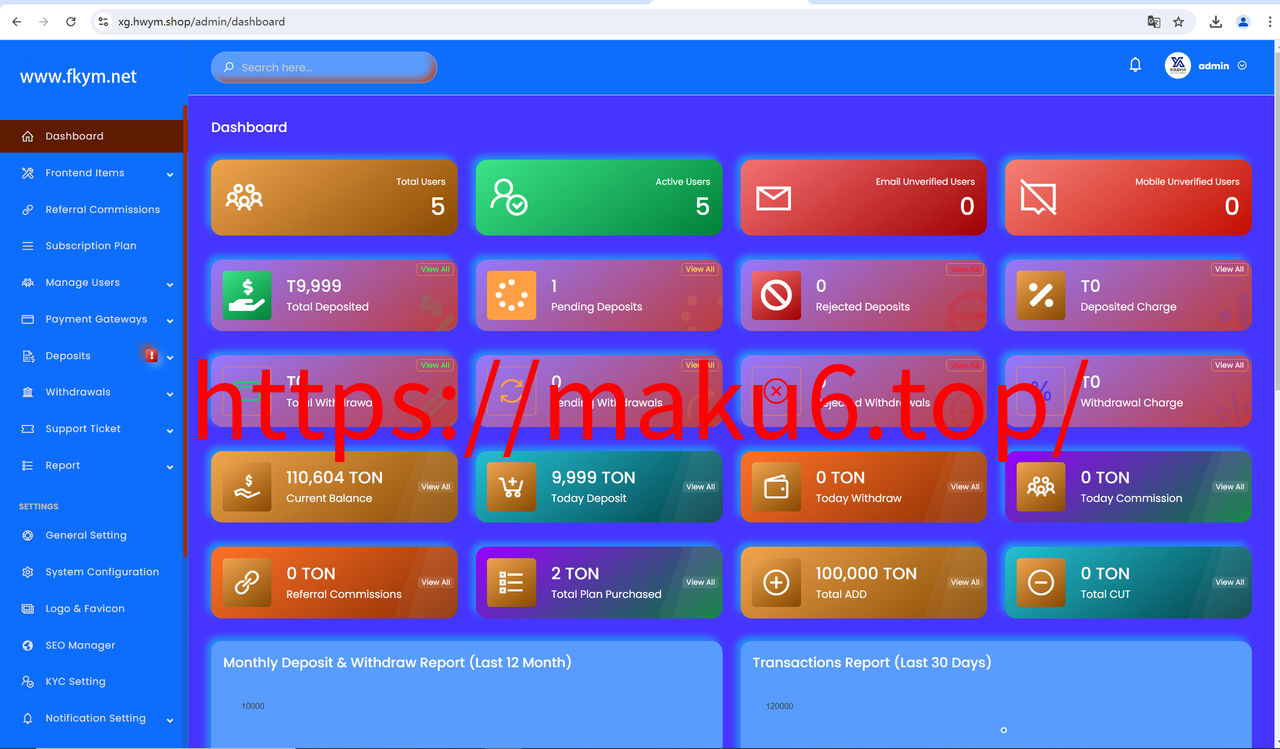
Task: Click the Transactions Report chart data point
Action: (1003, 730)
